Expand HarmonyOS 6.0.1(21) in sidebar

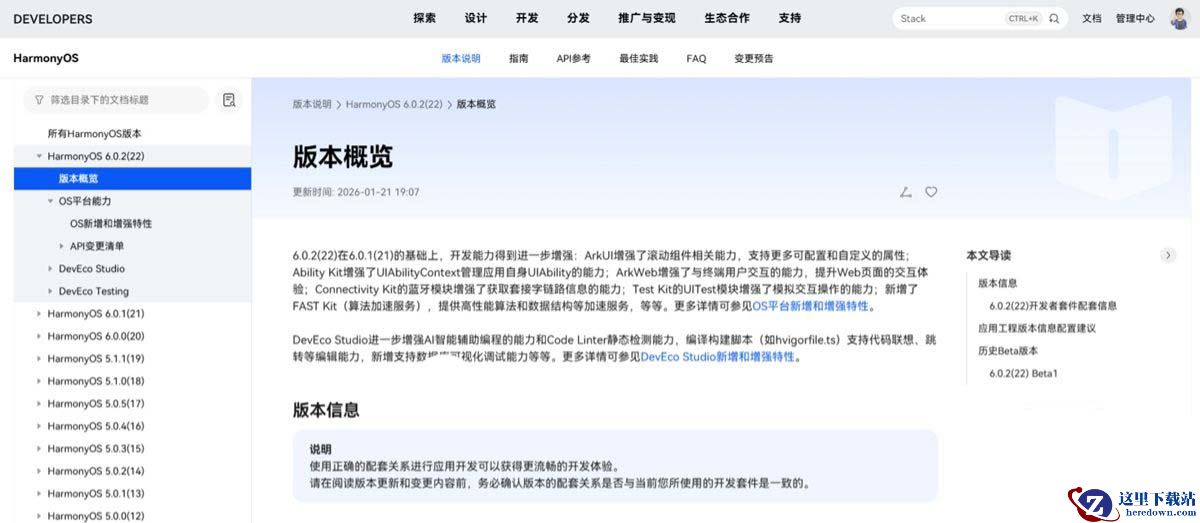click(x=39, y=314)
